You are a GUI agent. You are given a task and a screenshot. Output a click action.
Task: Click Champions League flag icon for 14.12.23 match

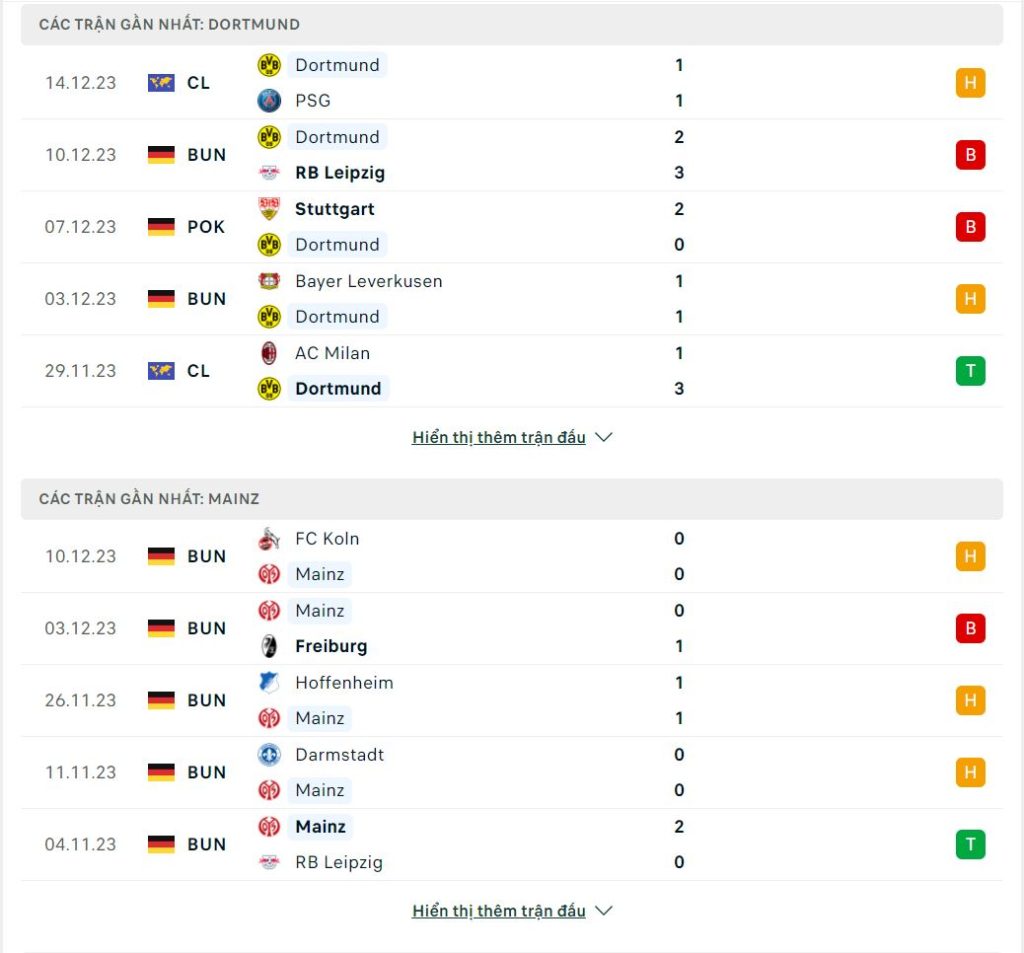coord(161,83)
